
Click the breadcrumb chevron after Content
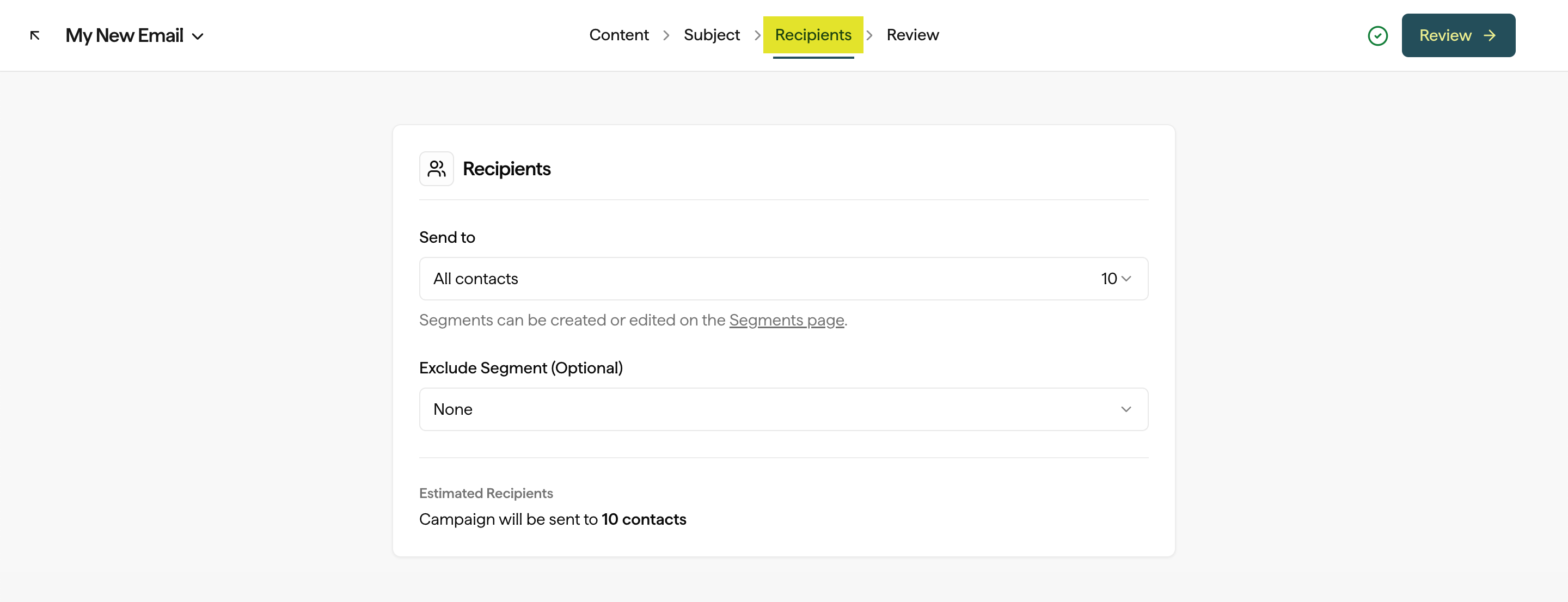pos(666,35)
